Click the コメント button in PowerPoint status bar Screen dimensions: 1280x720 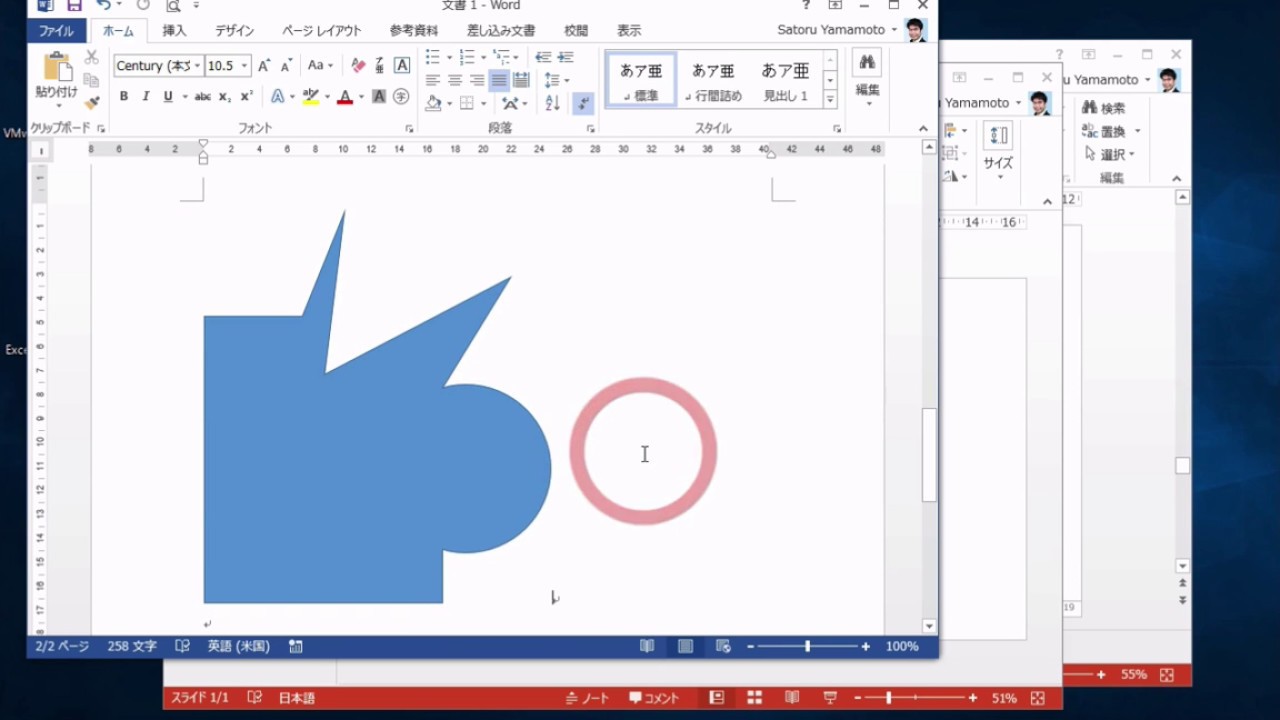654,698
